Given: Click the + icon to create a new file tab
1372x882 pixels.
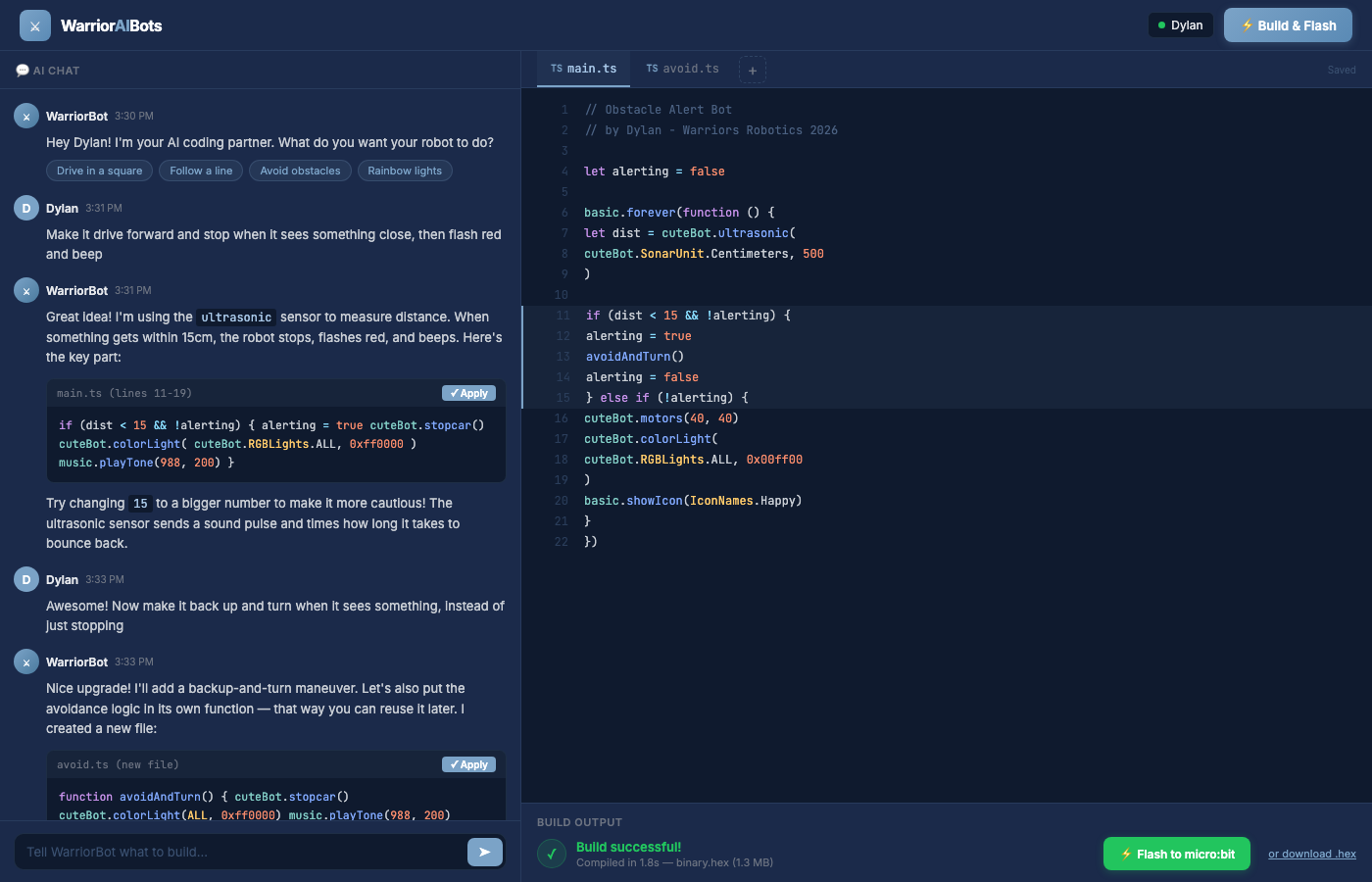Looking at the screenshot, I should click(752, 70).
